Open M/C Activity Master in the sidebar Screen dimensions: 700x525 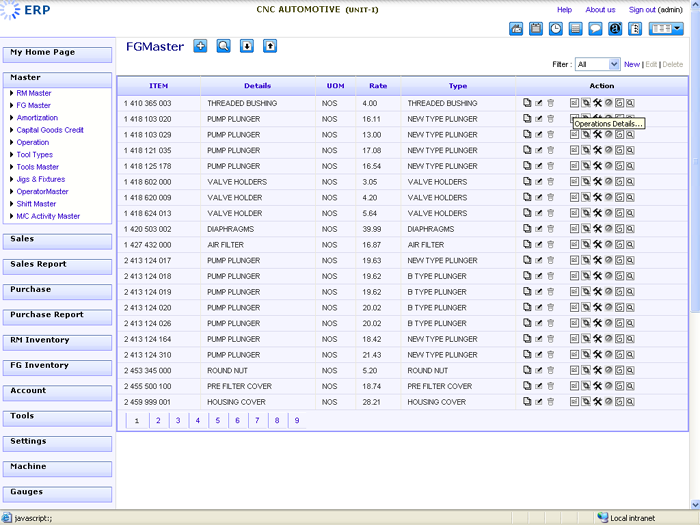pyautogui.click(x=48, y=216)
